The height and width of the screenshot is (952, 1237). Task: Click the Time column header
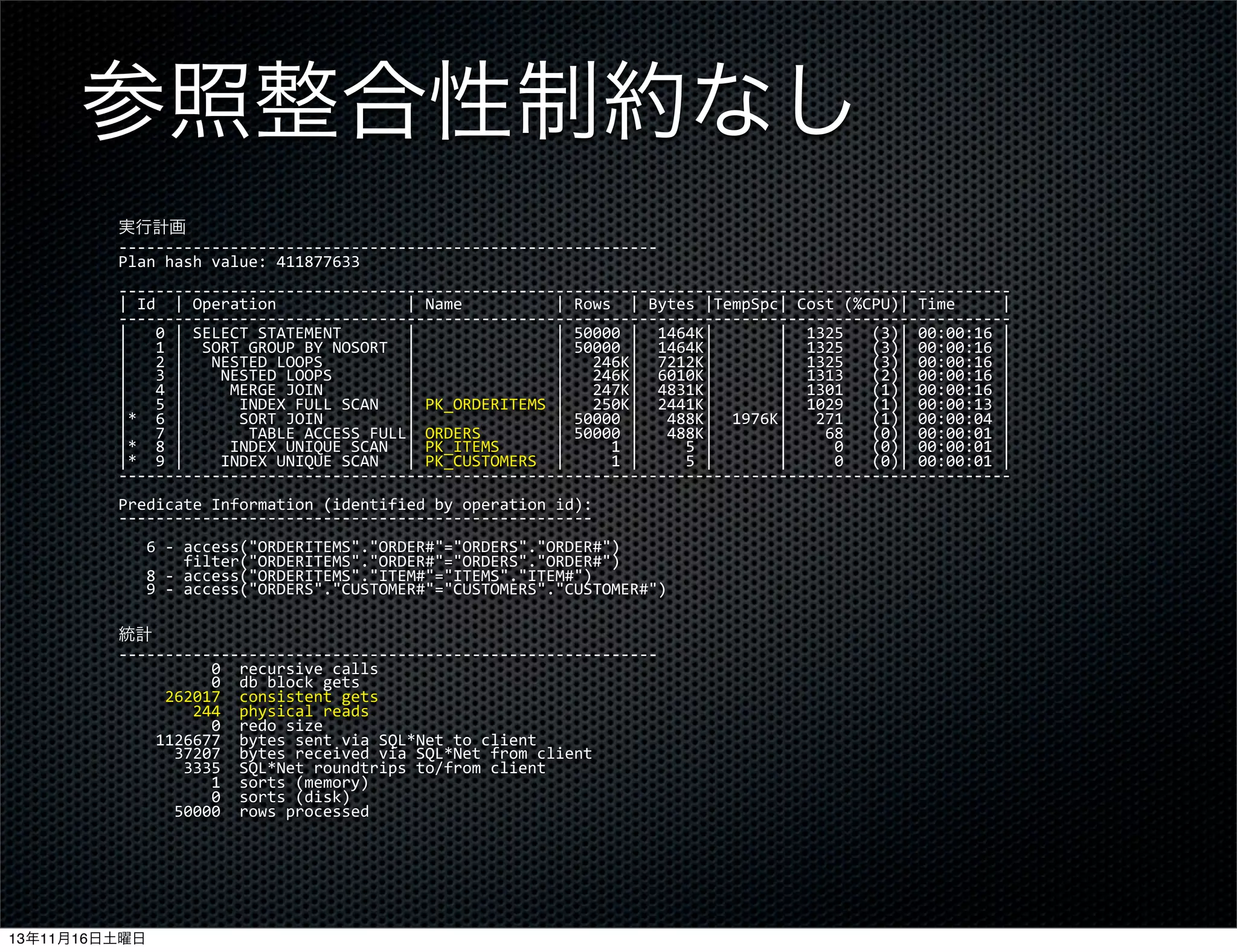(x=936, y=304)
